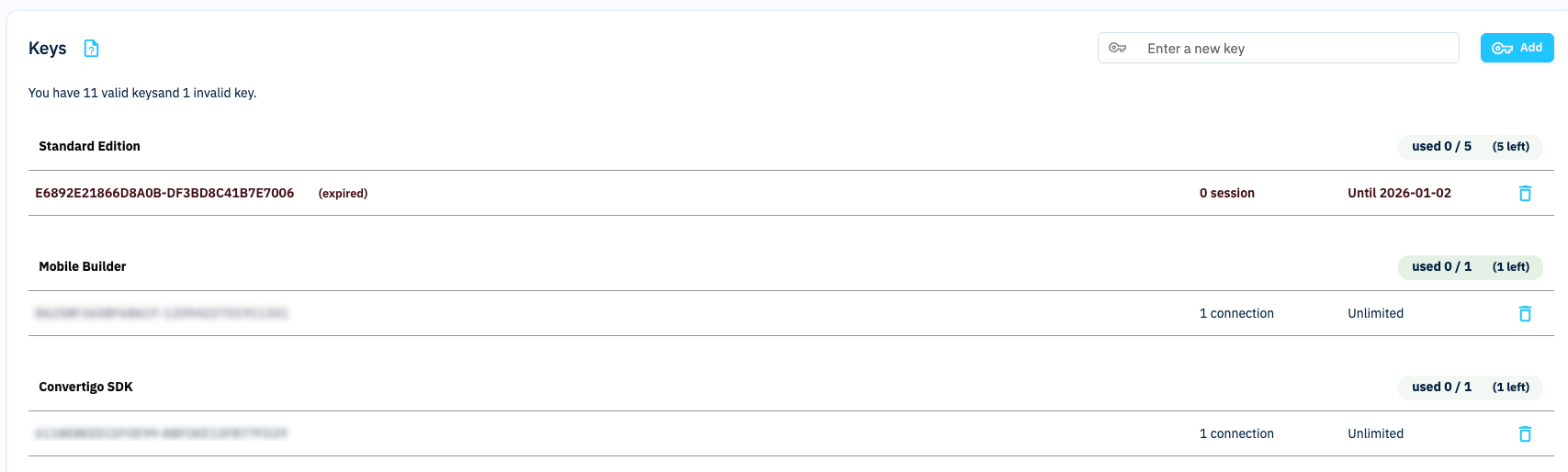Delete the Convertigo SDK key
Screen dimensions: 1568x472
pos(1525,433)
